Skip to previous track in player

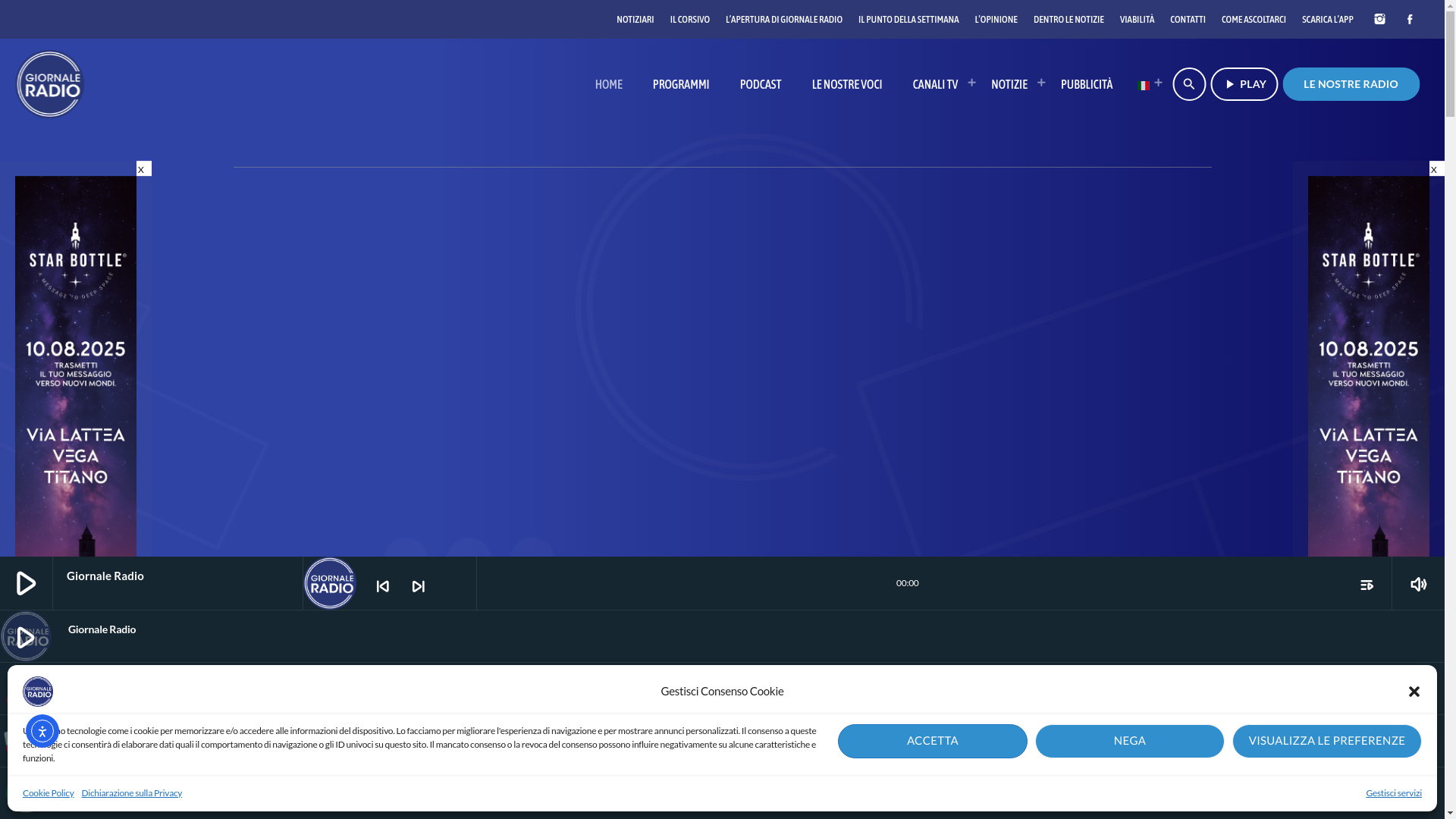tap(383, 586)
